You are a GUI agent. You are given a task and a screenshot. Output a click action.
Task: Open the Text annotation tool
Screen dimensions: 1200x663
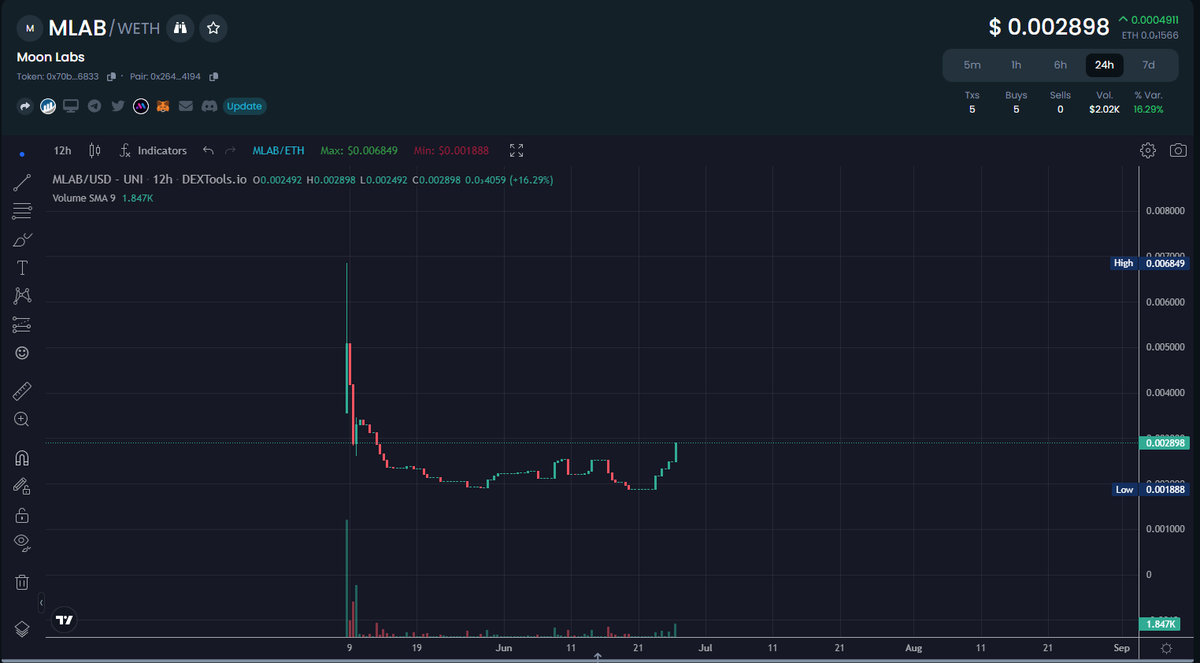click(x=22, y=267)
